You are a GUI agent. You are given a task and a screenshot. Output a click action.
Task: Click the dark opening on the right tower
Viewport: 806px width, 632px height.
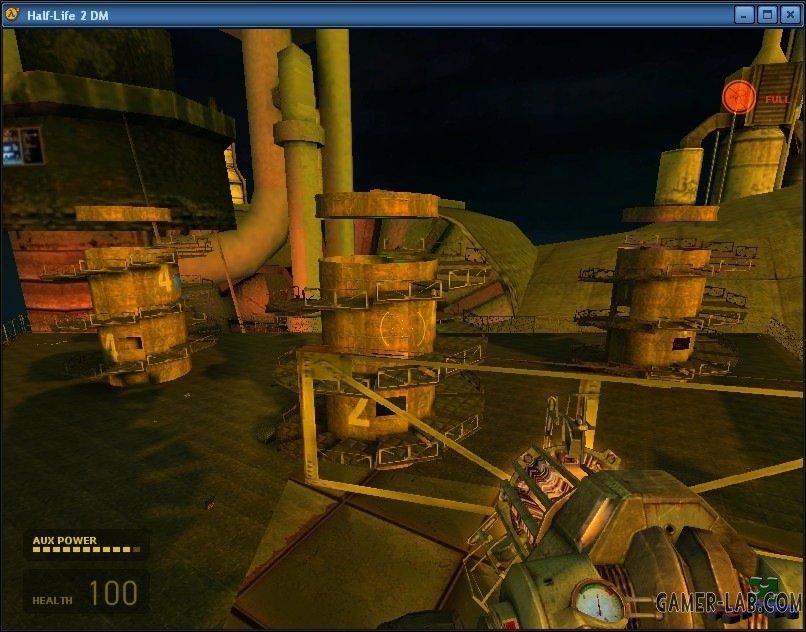[681, 343]
